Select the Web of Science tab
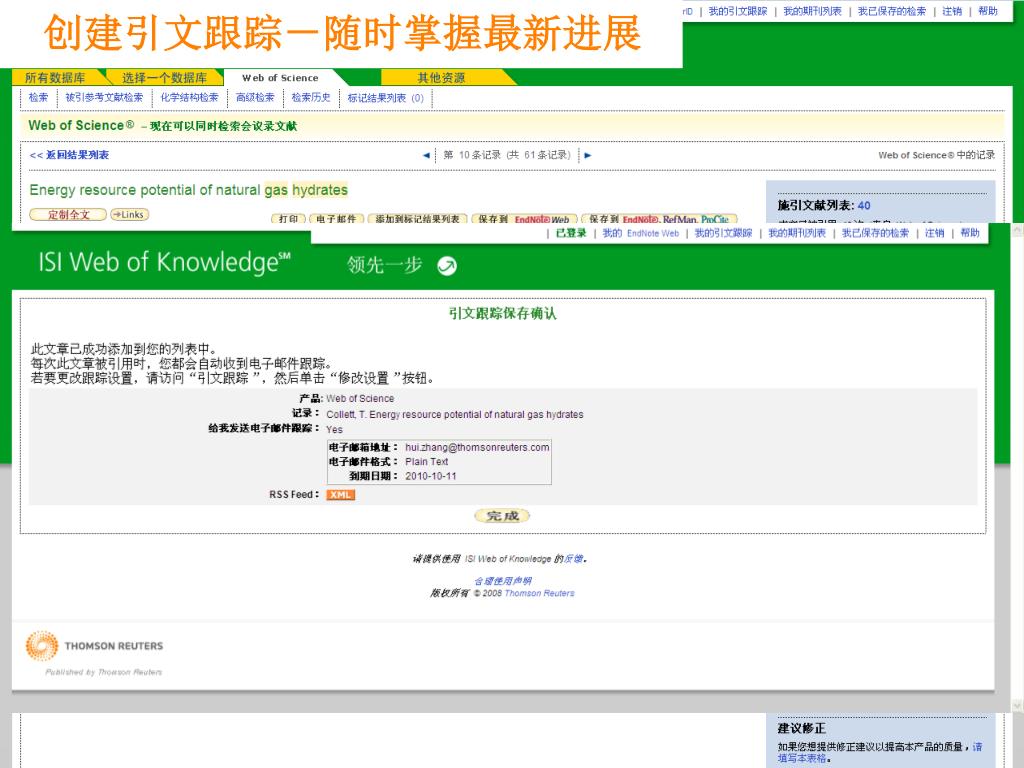Image resolution: width=1024 pixels, height=768 pixels. tap(280, 78)
